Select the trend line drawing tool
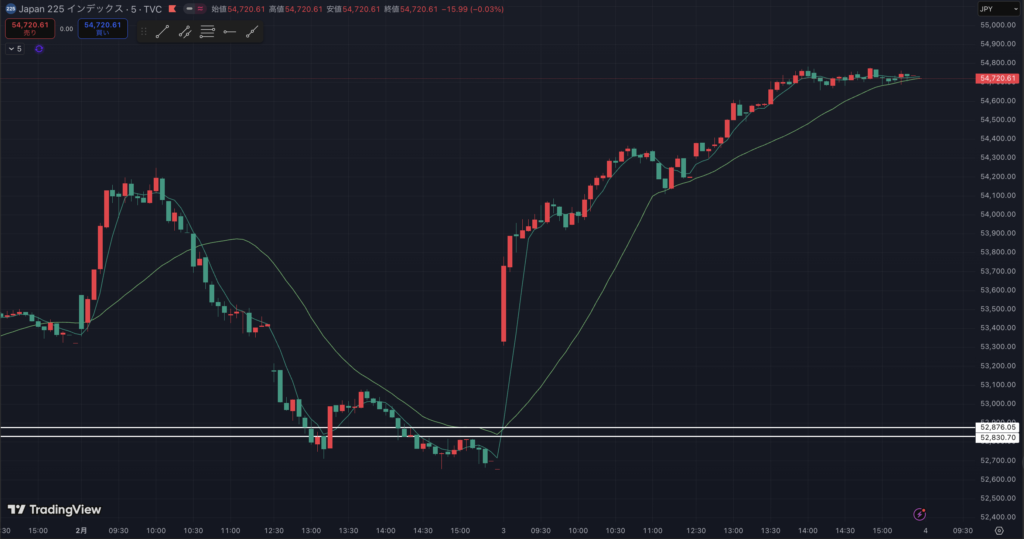Viewport: 1024px width, 539px height. 162,32
